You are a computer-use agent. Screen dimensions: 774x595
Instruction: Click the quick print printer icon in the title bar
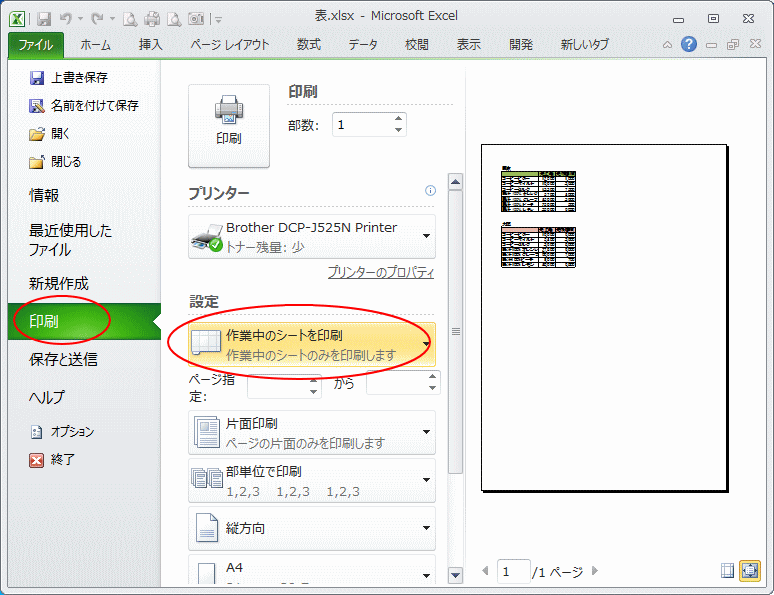click(x=152, y=19)
